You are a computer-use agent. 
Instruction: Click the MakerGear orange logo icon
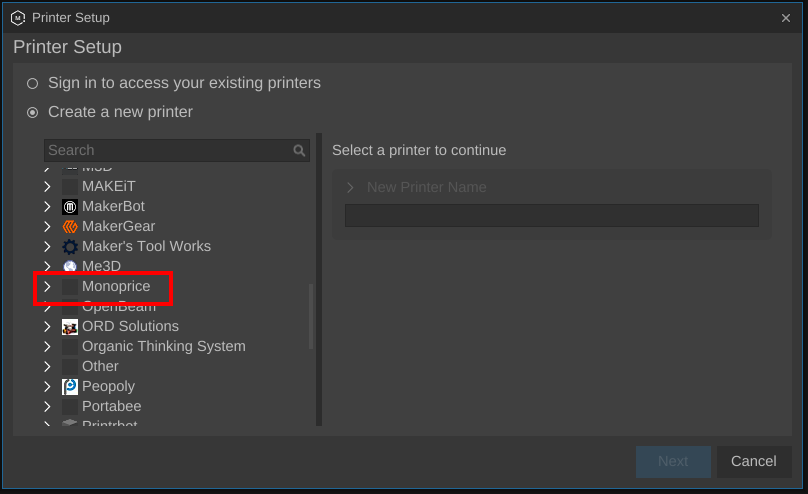tap(70, 227)
